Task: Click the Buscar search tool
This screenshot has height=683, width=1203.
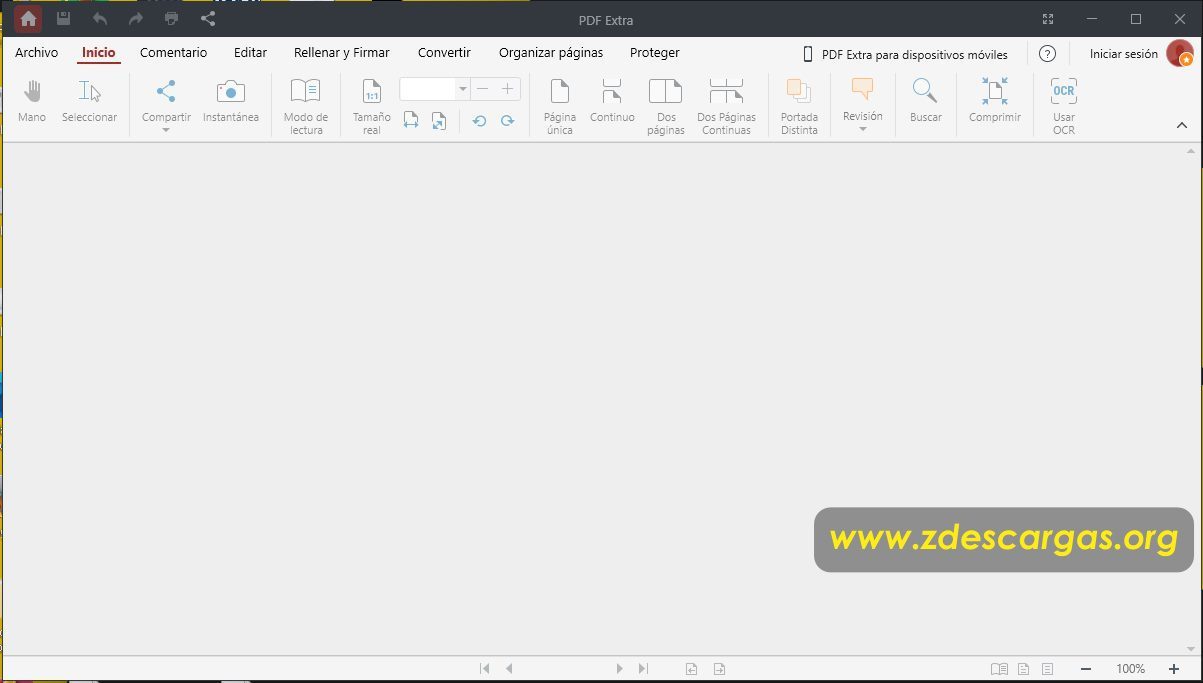Action: [x=925, y=102]
